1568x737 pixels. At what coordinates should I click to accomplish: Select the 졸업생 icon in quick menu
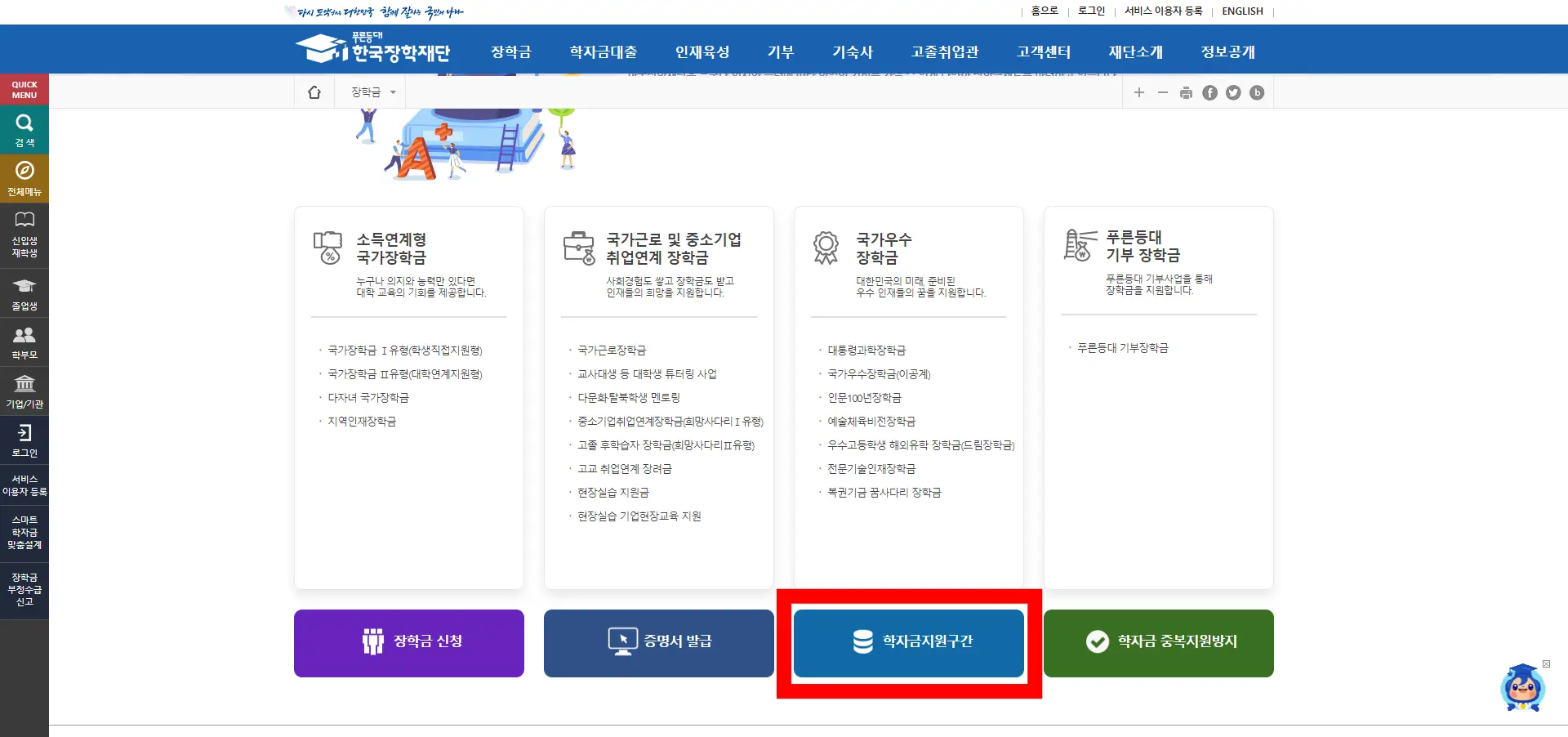(24, 293)
